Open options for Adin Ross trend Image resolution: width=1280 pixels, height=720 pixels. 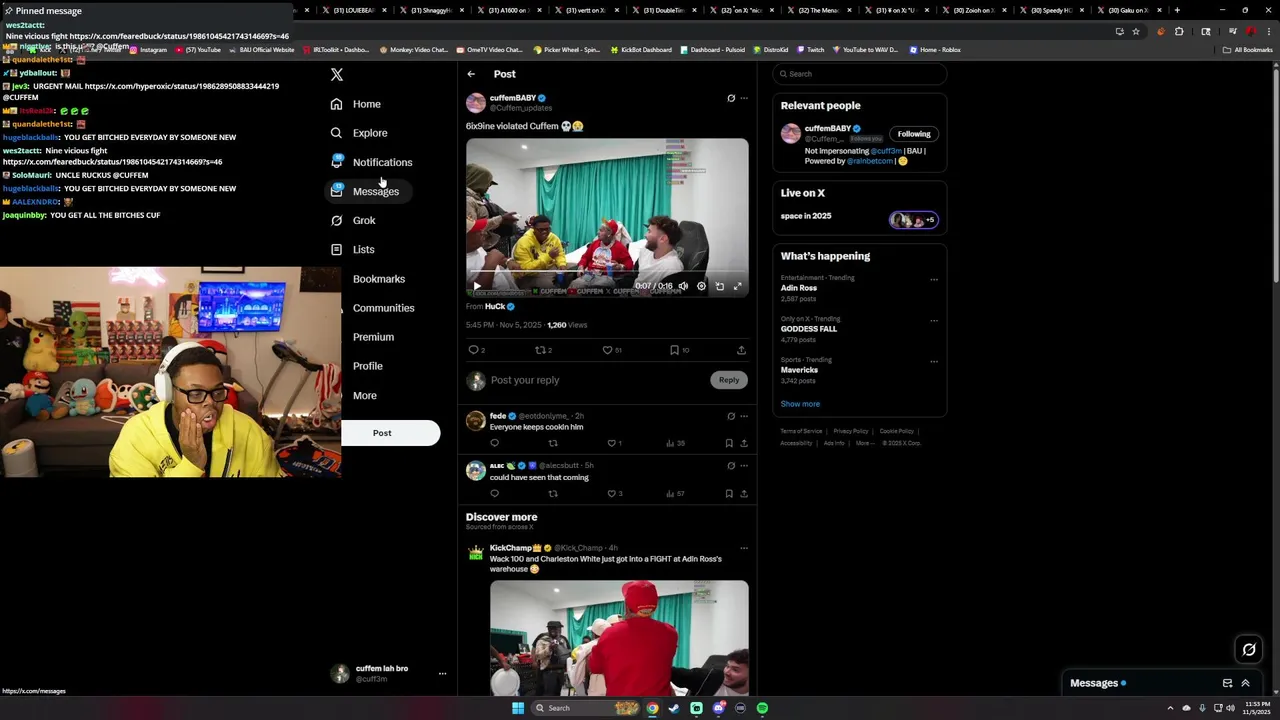pos(934,280)
